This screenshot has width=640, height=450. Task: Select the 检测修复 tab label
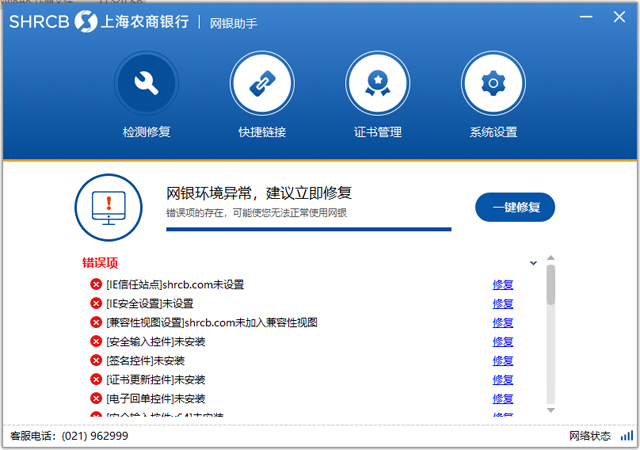pos(146,132)
